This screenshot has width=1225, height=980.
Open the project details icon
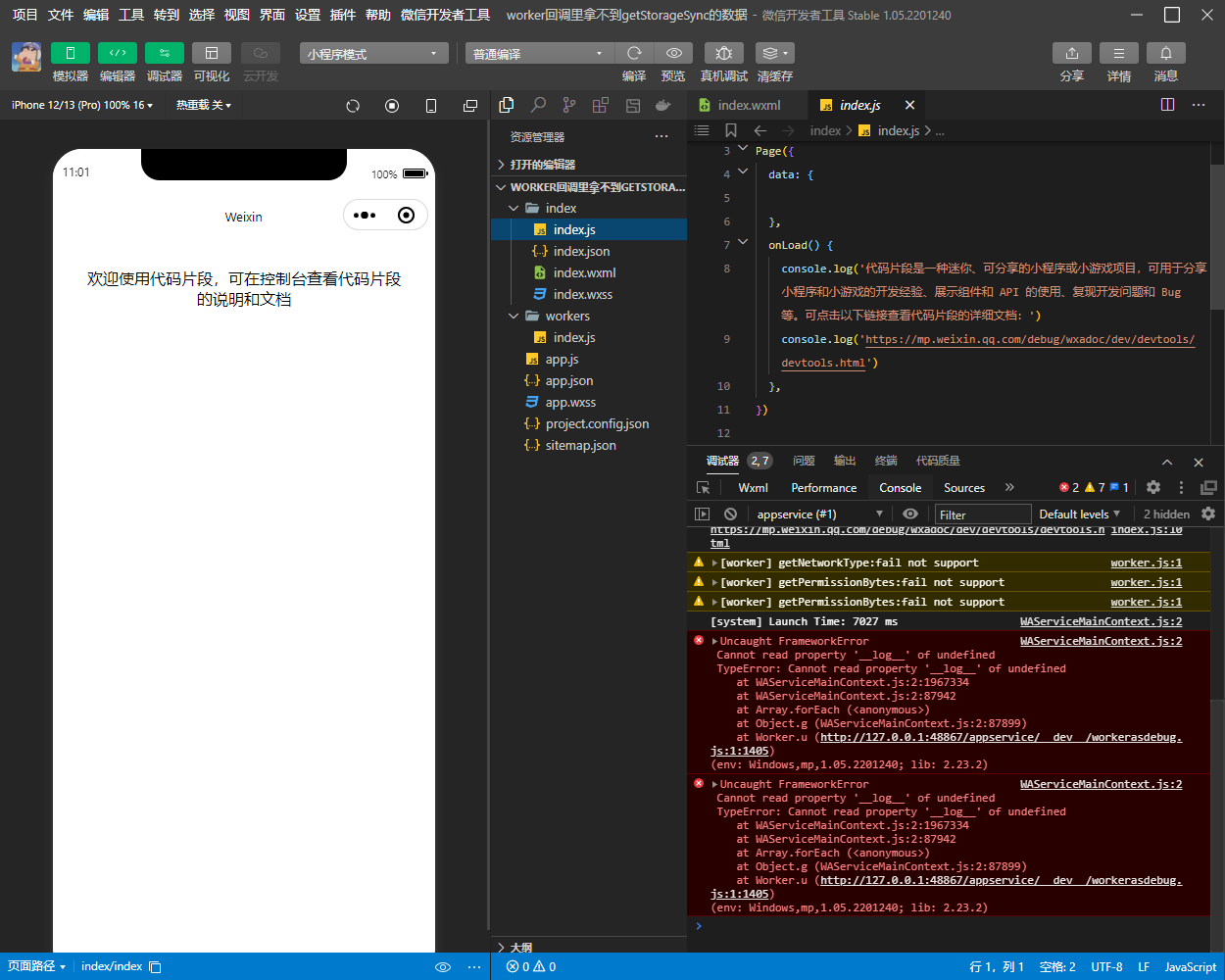(1119, 53)
